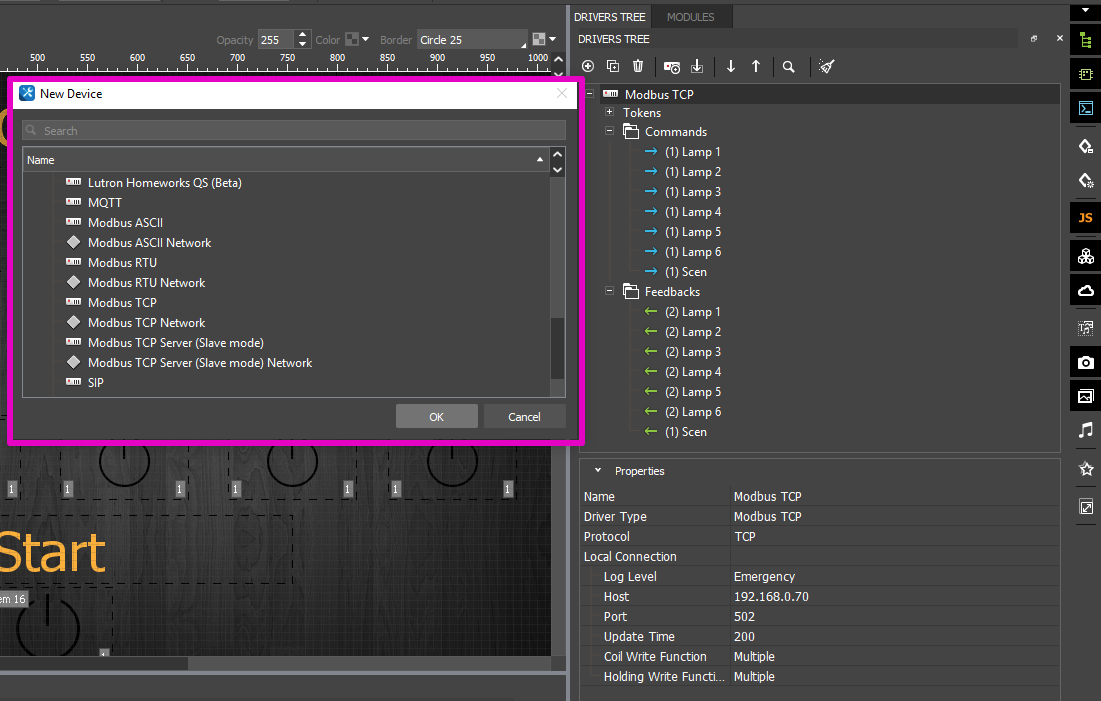This screenshot has height=701, width=1101.
Task: Click the camera icon in right sidebar
Action: (x=1085, y=362)
